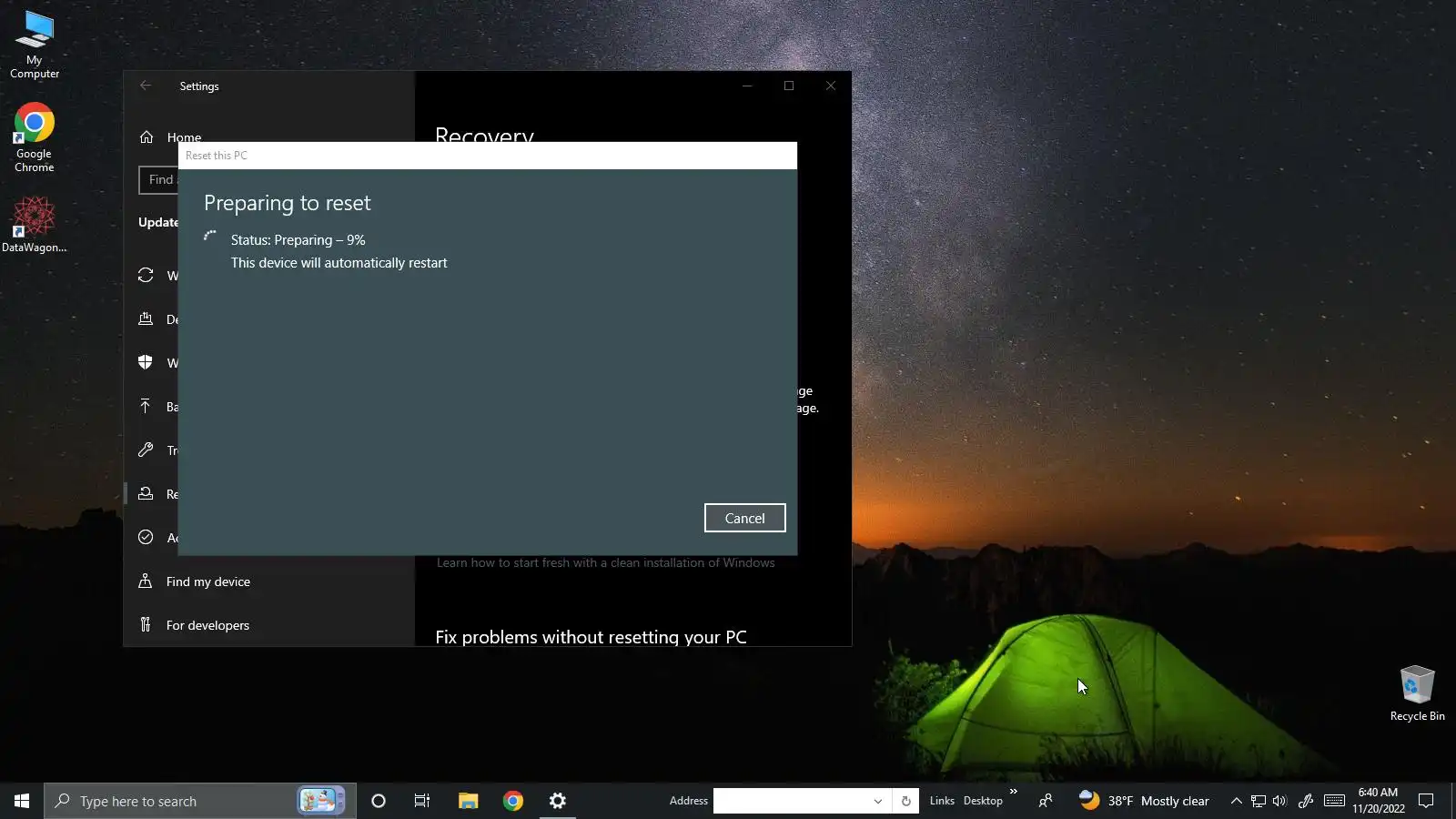Open Cortana from the taskbar circle
The width and height of the screenshot is (1456, 819).
379,801
